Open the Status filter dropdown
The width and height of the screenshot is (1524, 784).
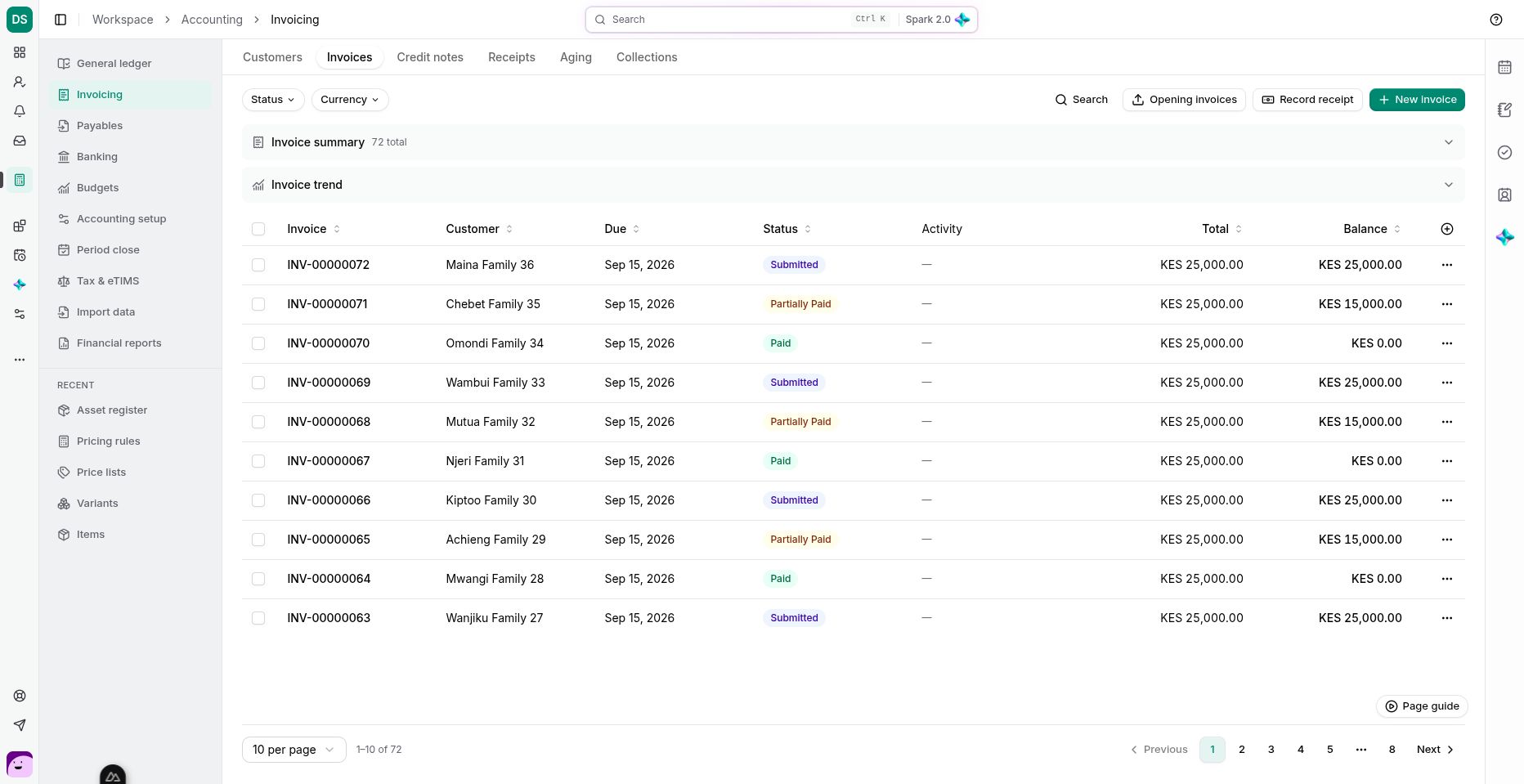[x=273, y=100]
